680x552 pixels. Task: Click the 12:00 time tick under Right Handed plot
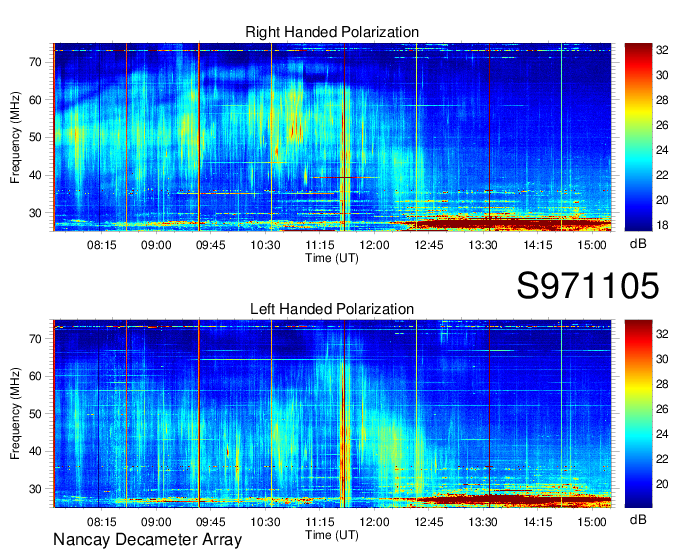374,245
